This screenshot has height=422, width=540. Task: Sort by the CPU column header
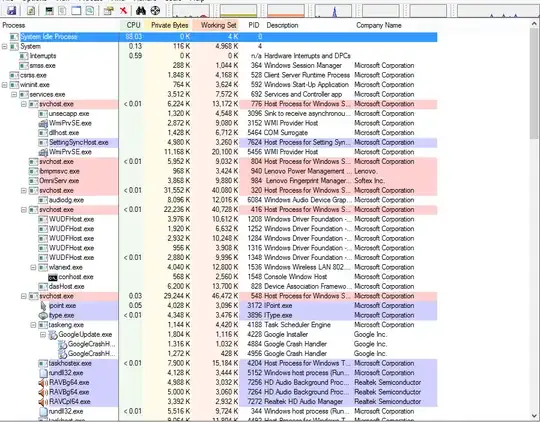click(x=132, y=25)
